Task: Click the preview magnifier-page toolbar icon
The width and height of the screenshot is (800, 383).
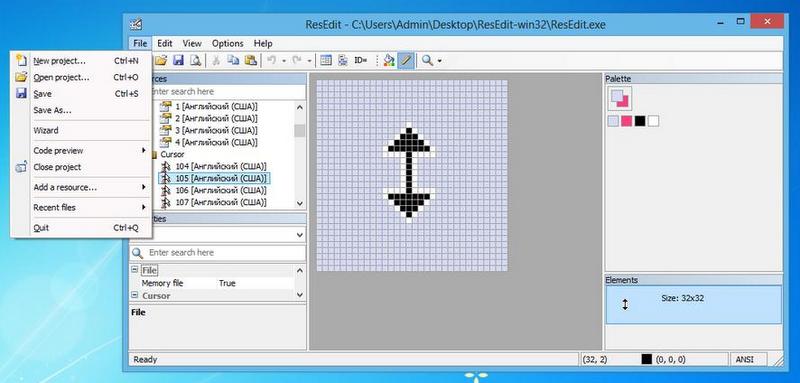Action: 195,60
